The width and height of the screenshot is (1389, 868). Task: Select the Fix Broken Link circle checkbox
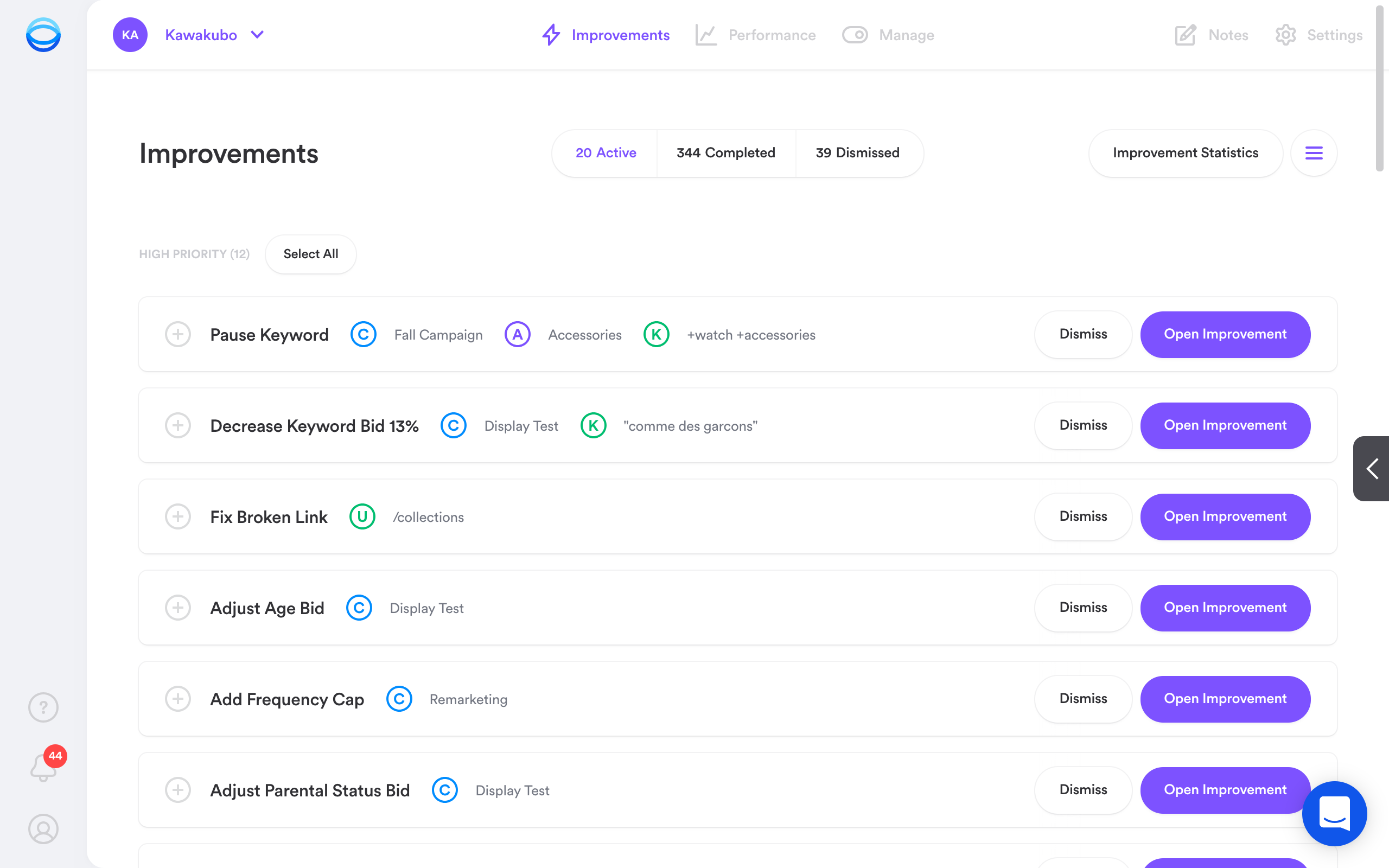(x=178, y=516)
